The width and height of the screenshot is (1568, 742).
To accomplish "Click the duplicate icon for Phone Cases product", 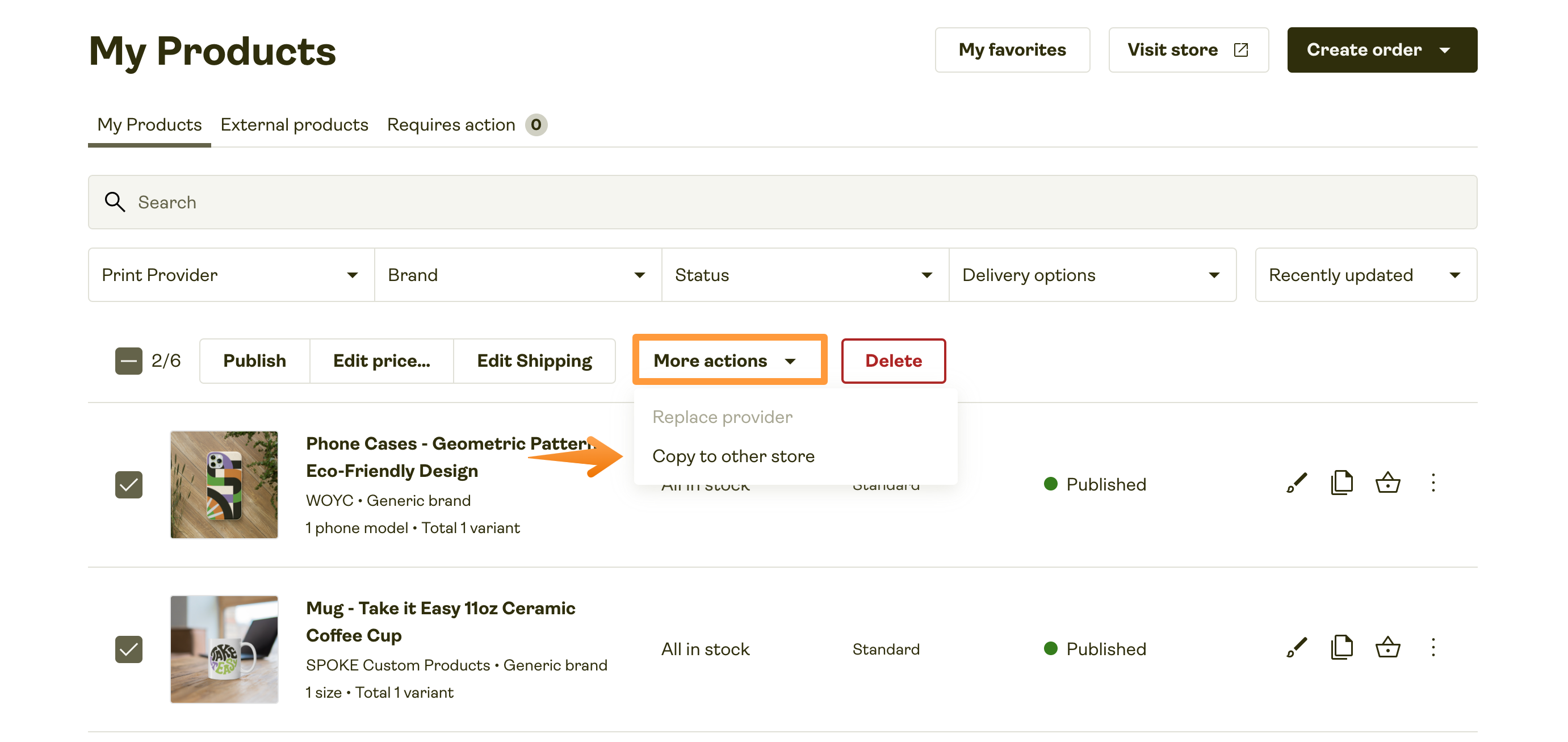I will tap(1341, 483).
